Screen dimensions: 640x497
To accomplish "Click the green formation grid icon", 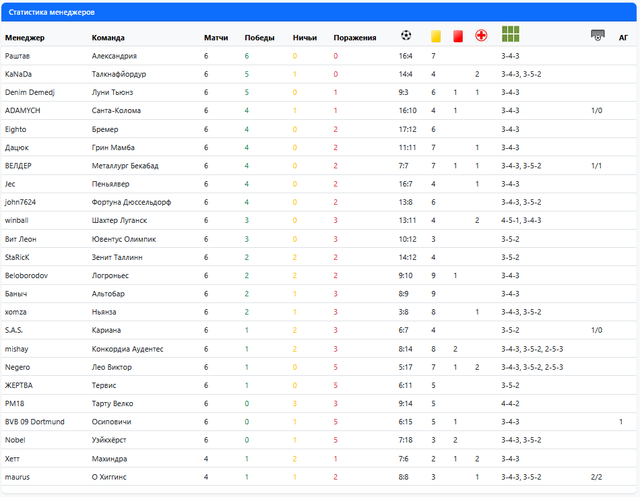I will [x=511, y=33].
